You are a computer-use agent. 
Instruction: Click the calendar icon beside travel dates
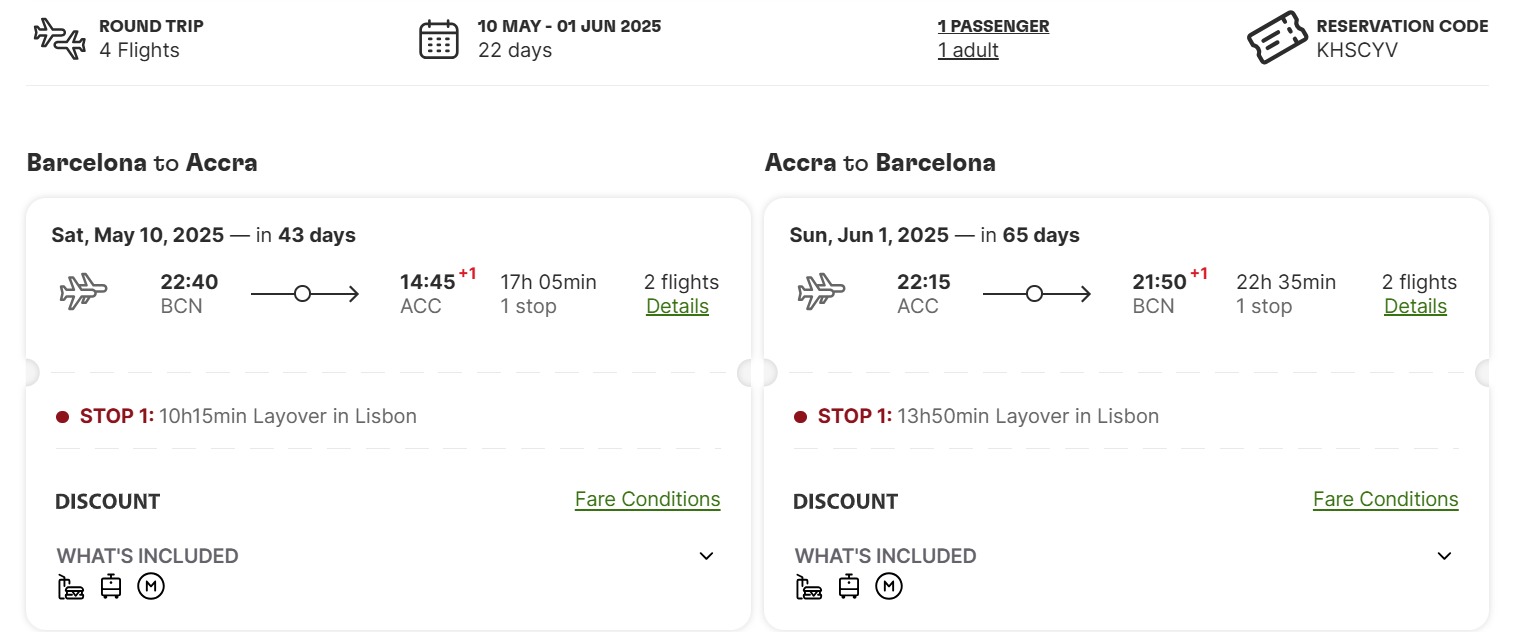click(439, 39)
